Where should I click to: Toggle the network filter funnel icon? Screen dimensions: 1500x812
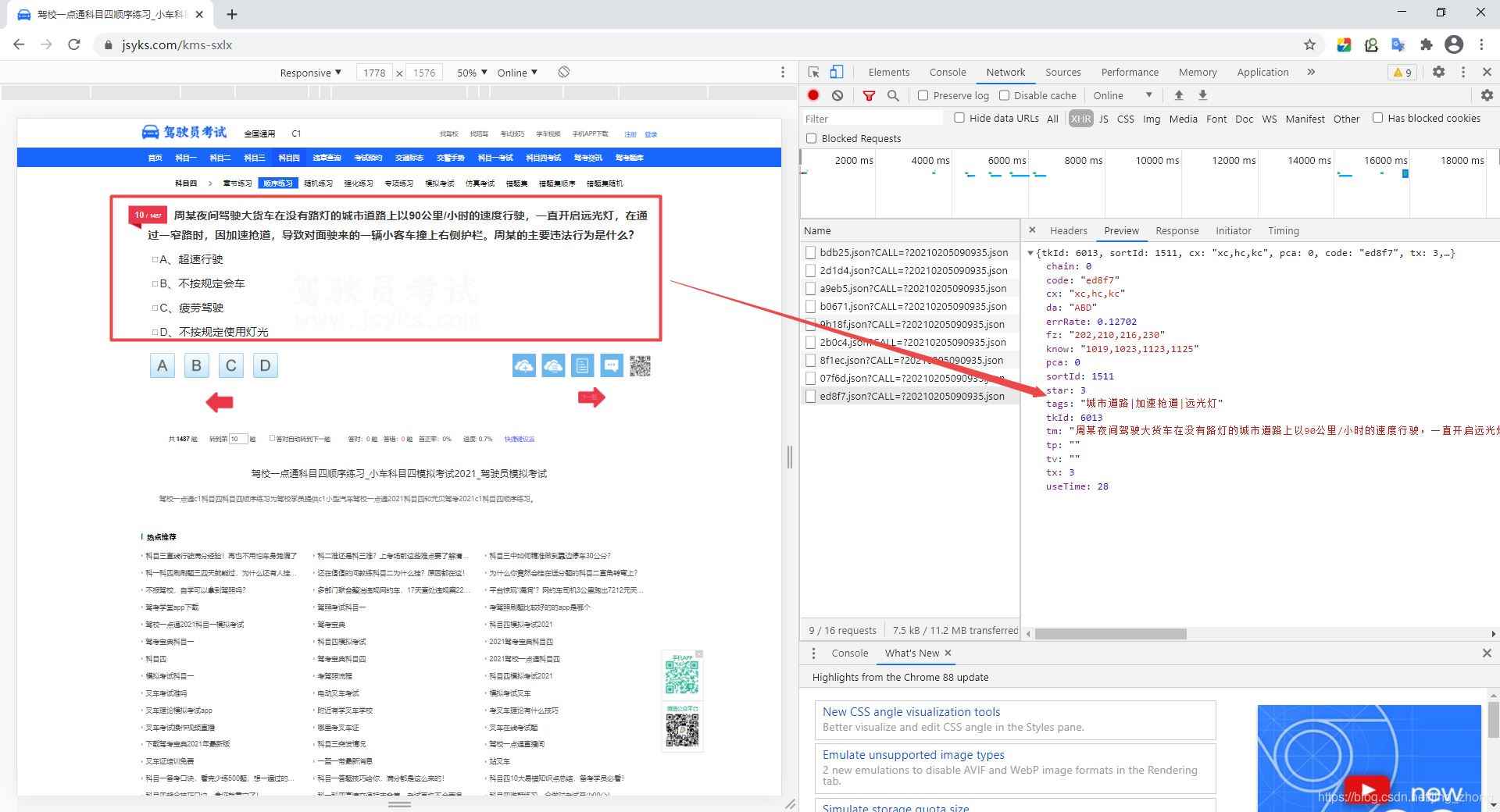click(x=869, y=95)
